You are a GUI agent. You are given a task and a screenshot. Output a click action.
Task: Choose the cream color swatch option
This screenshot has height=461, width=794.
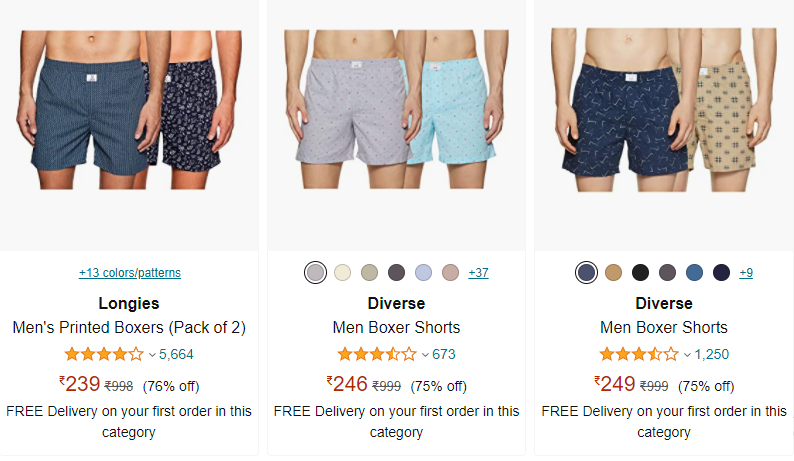tap(342, 273)
